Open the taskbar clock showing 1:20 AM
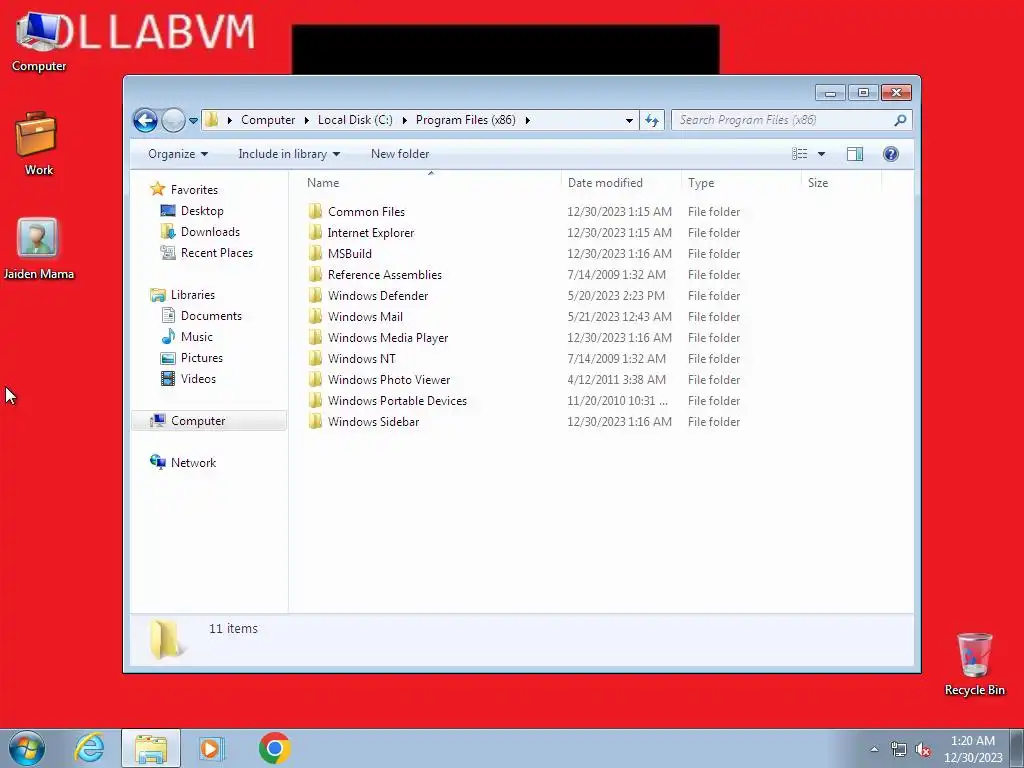Viewport: 1024px width, 768px height. click(x=973, y=749)
